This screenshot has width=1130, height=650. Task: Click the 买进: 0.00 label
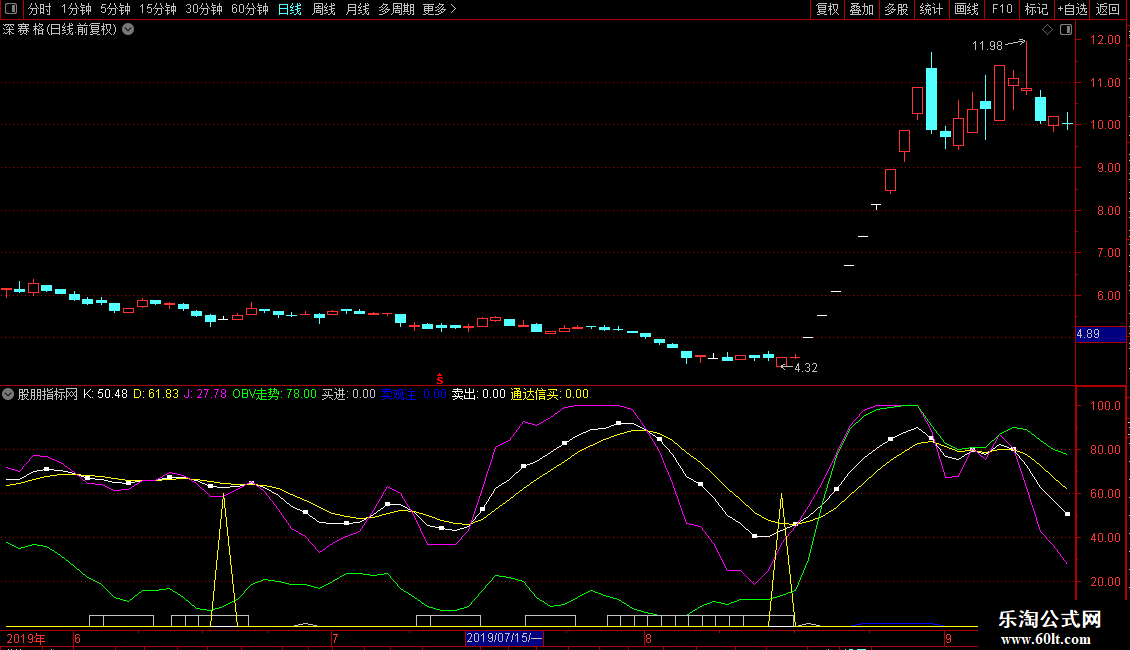pos(349,394)
